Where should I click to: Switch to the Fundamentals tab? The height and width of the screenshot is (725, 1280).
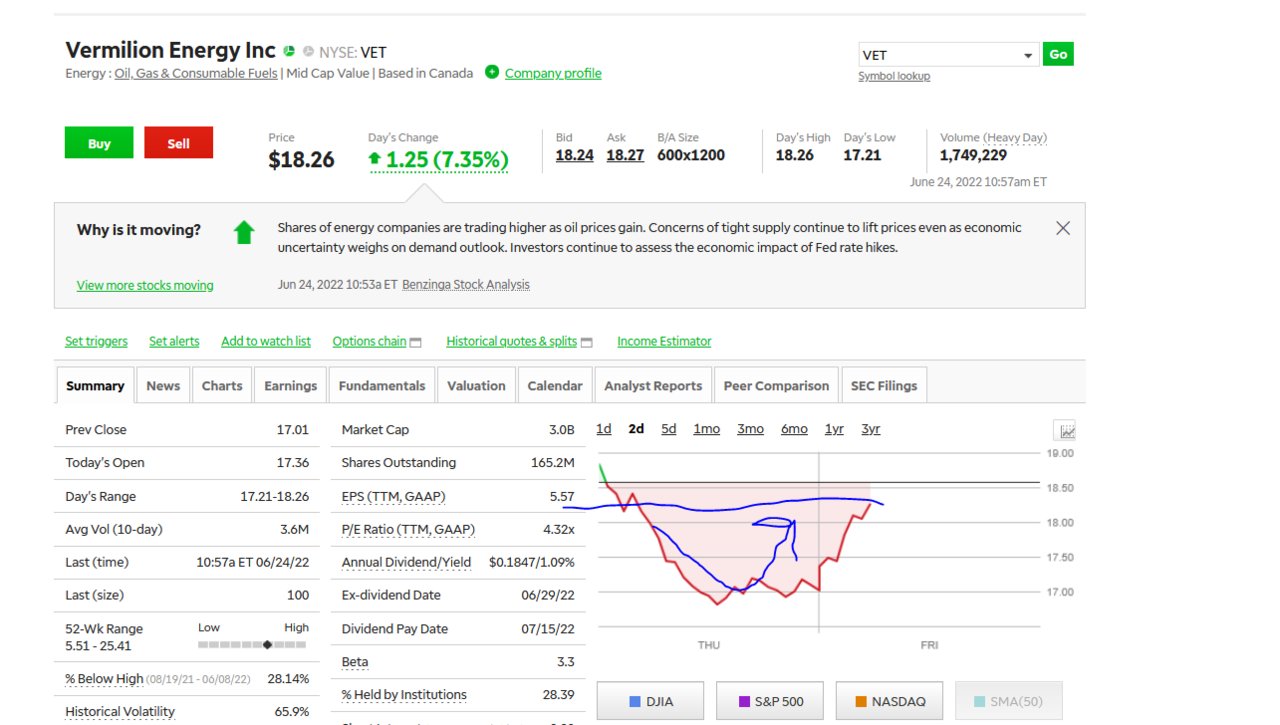tap(382, 385)
